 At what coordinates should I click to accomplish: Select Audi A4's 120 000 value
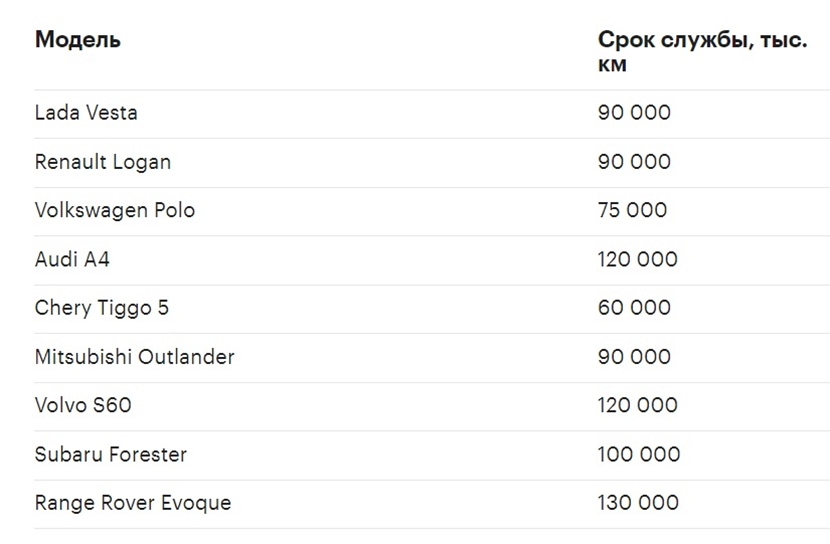638,260
